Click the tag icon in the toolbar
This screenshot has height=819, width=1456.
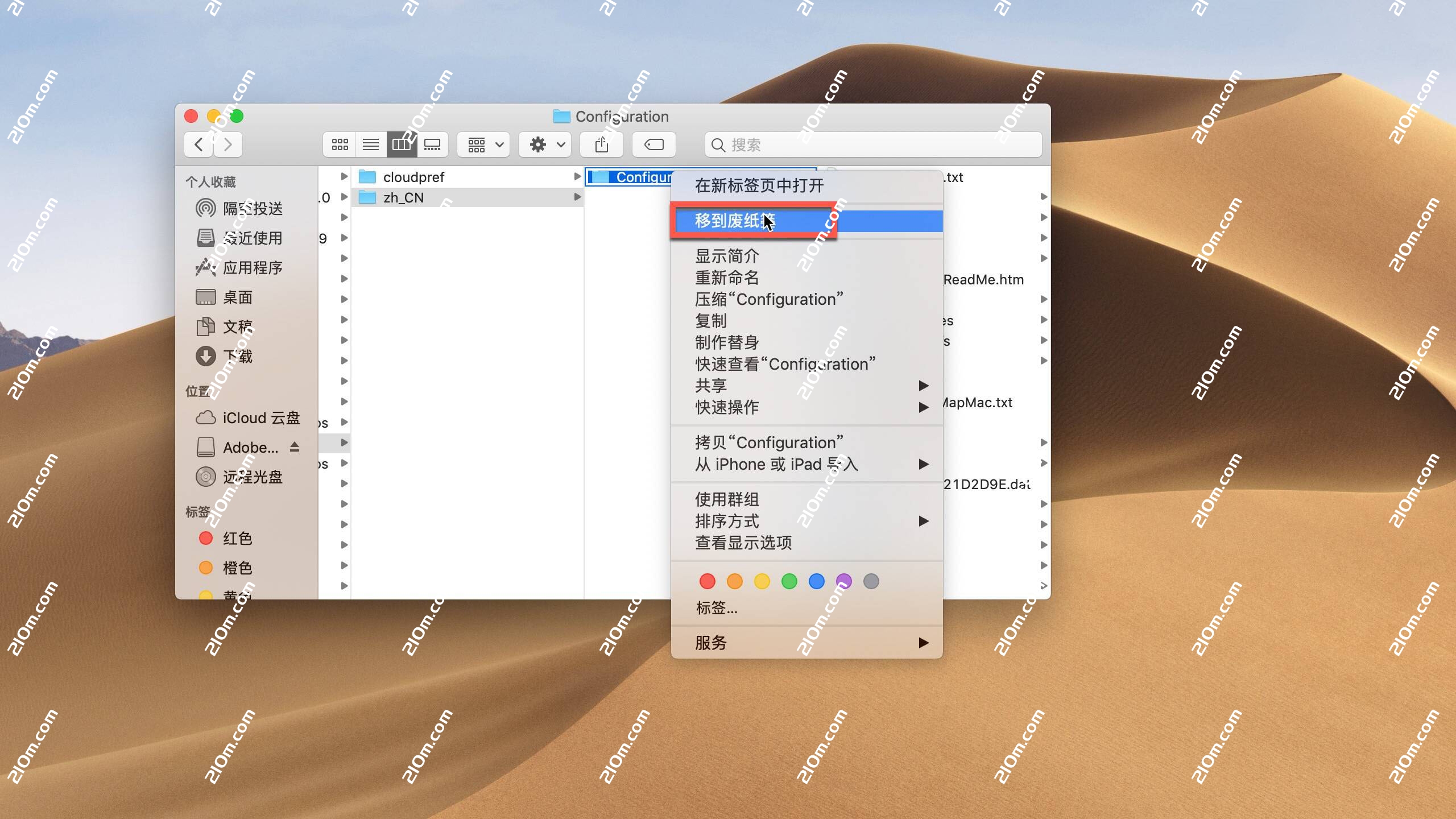click(653, 144)
